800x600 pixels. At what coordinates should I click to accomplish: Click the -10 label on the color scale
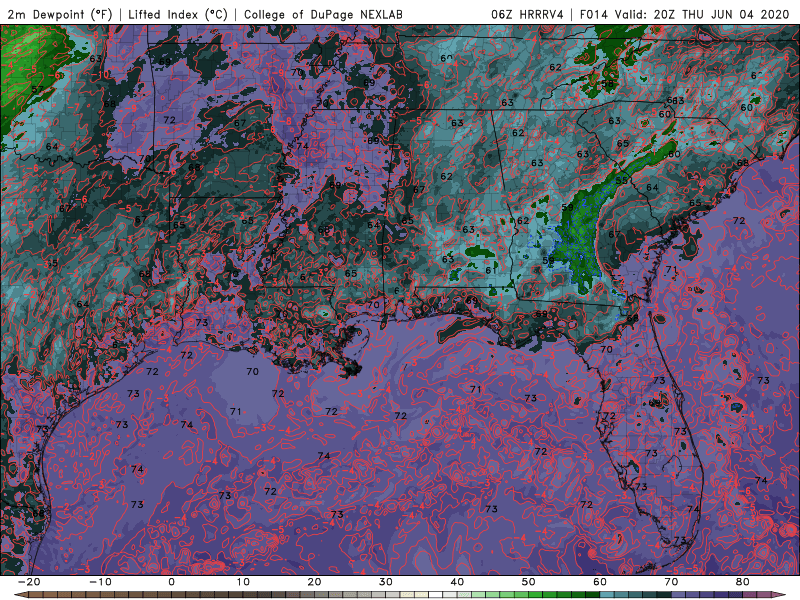point(100,582)
